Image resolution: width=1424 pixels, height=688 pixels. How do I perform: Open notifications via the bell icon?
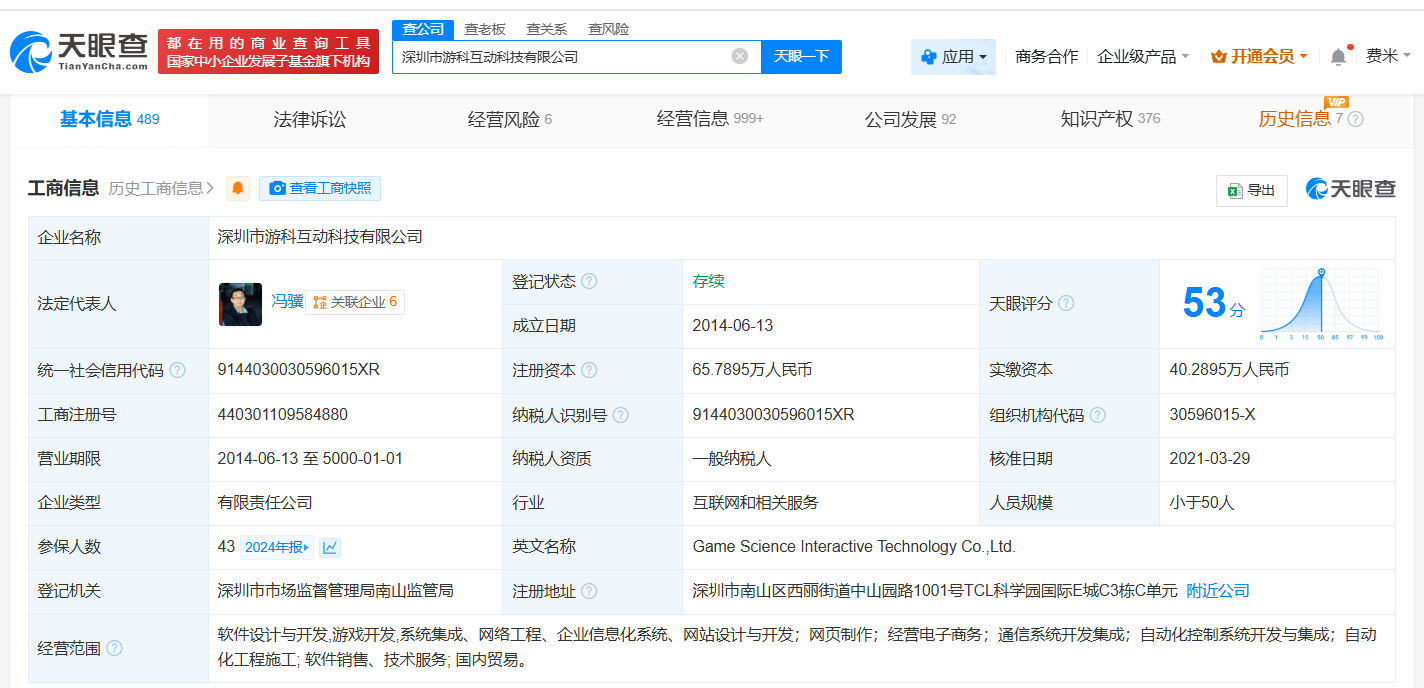coord(1337,57)
